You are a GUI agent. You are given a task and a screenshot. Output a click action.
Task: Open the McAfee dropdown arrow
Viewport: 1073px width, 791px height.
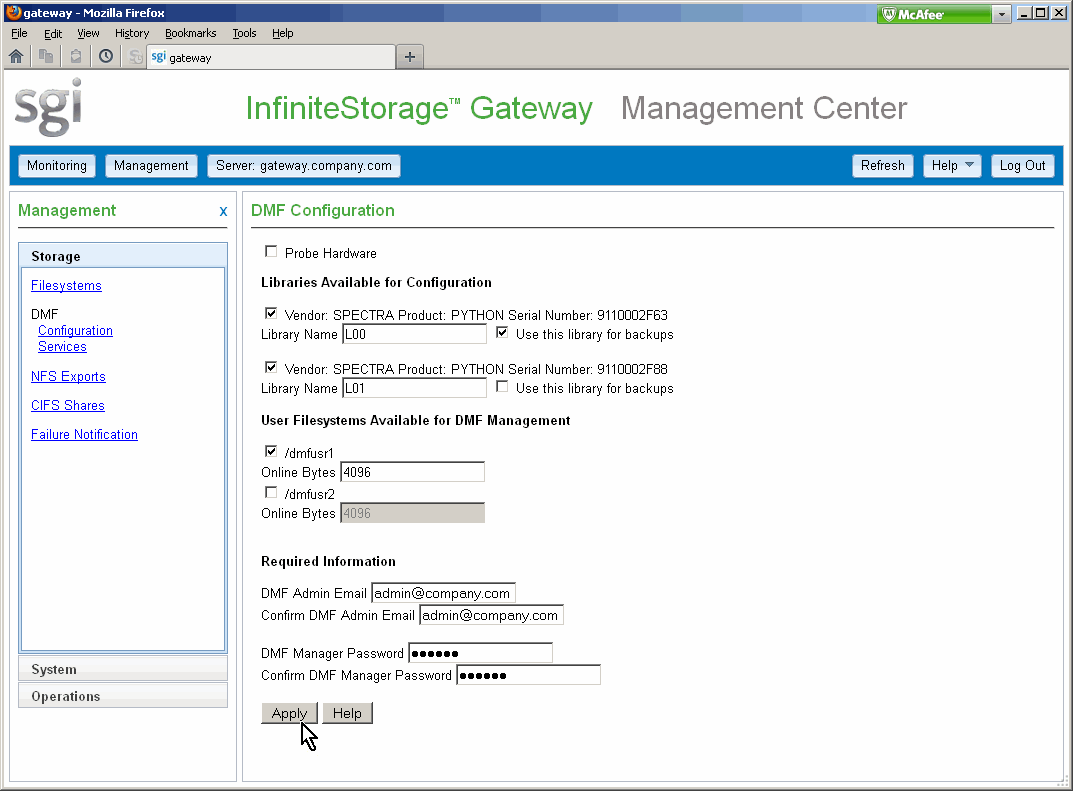coord(1002,14)
